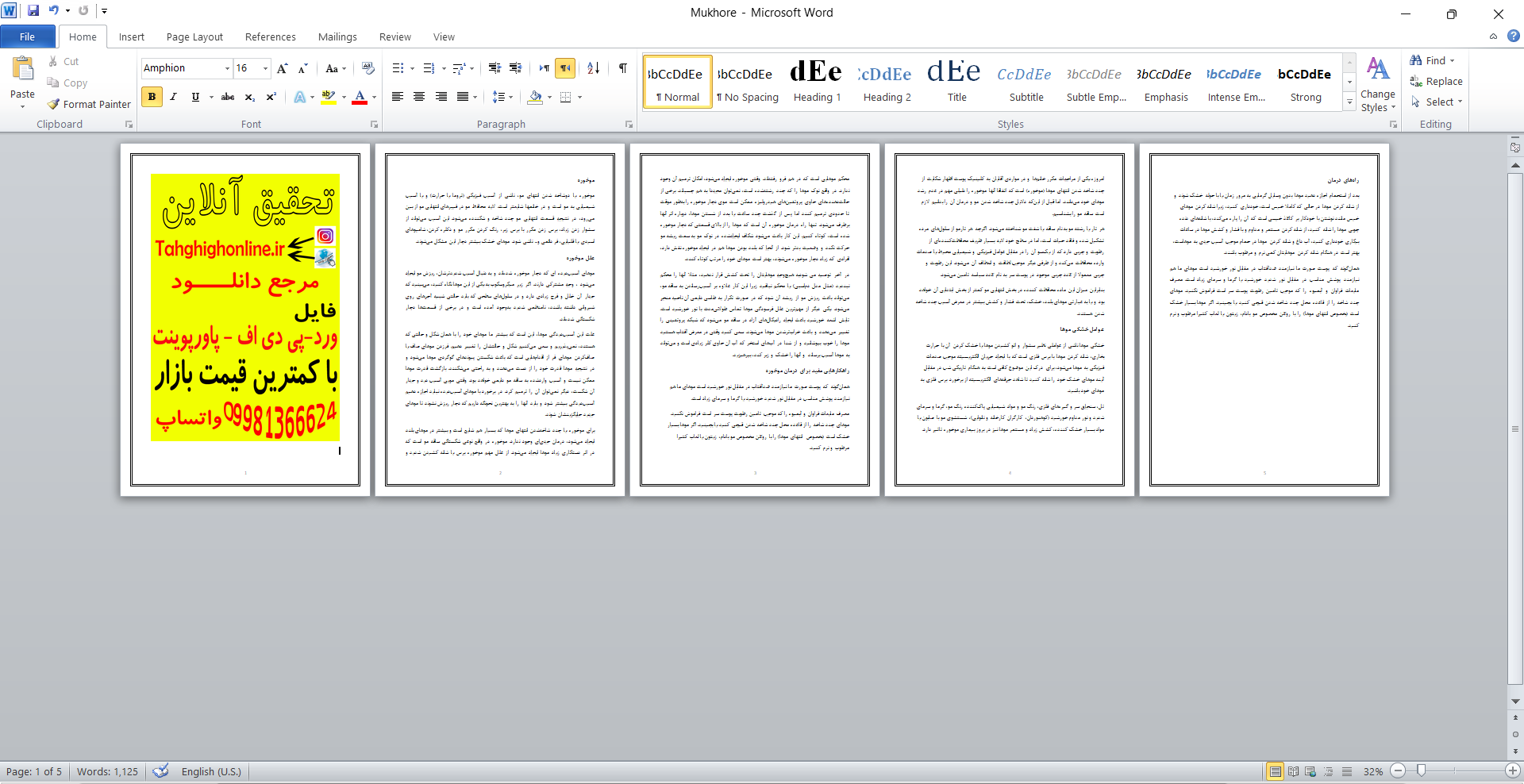Align text right
1524x784 pixels.
(441, 97)
